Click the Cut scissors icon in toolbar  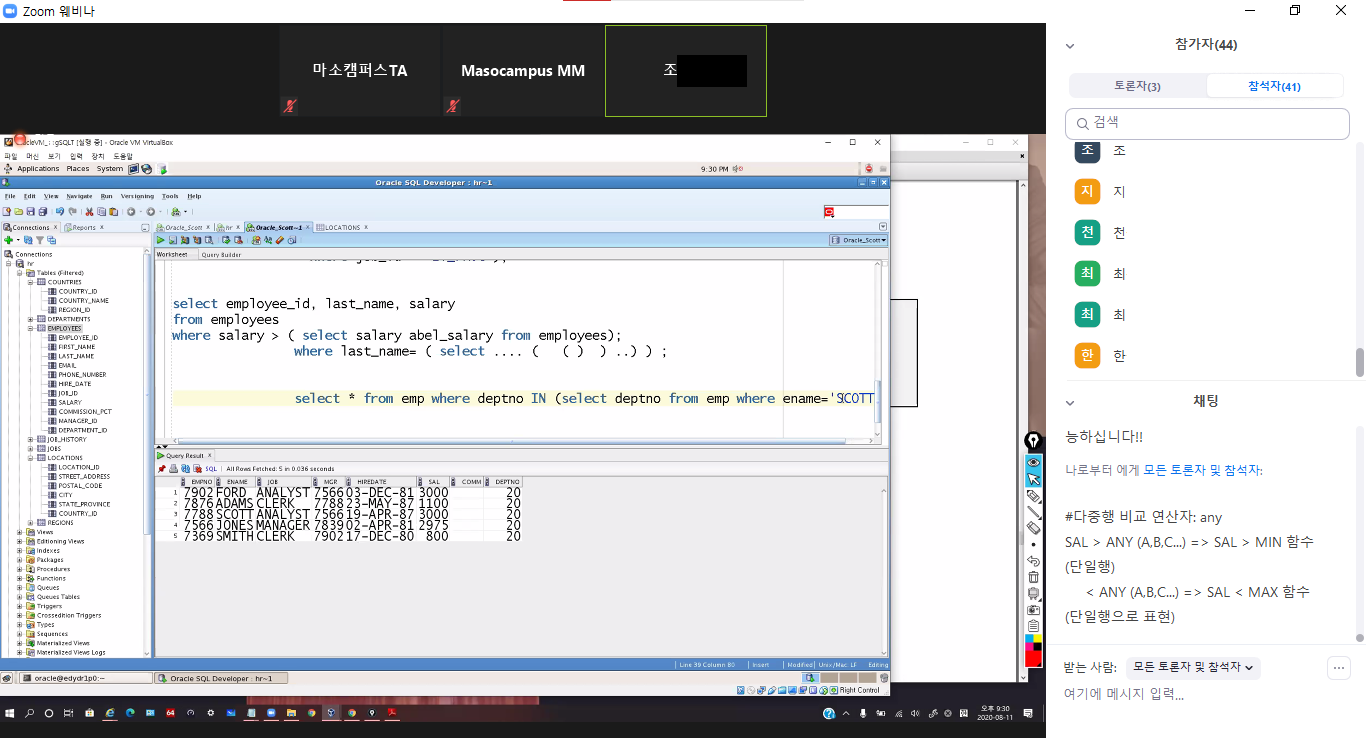pos(89,212)
